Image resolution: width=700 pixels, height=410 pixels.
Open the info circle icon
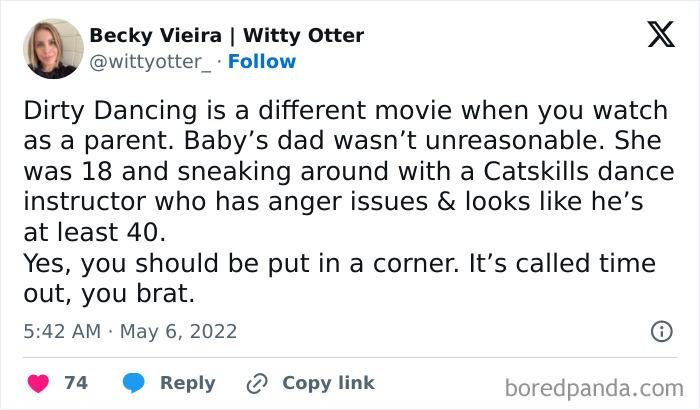(661, 330)
